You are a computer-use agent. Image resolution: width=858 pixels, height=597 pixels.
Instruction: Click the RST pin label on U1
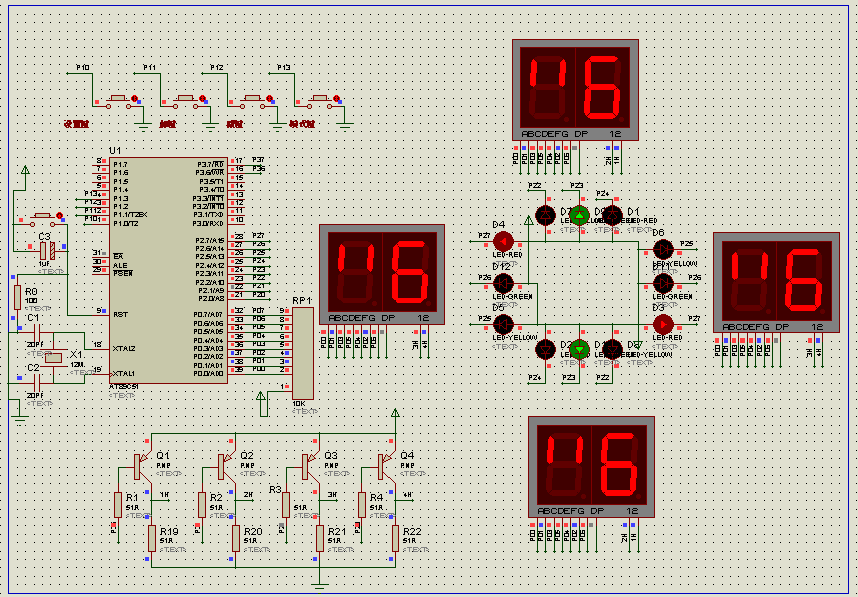(x=120, y=315)
